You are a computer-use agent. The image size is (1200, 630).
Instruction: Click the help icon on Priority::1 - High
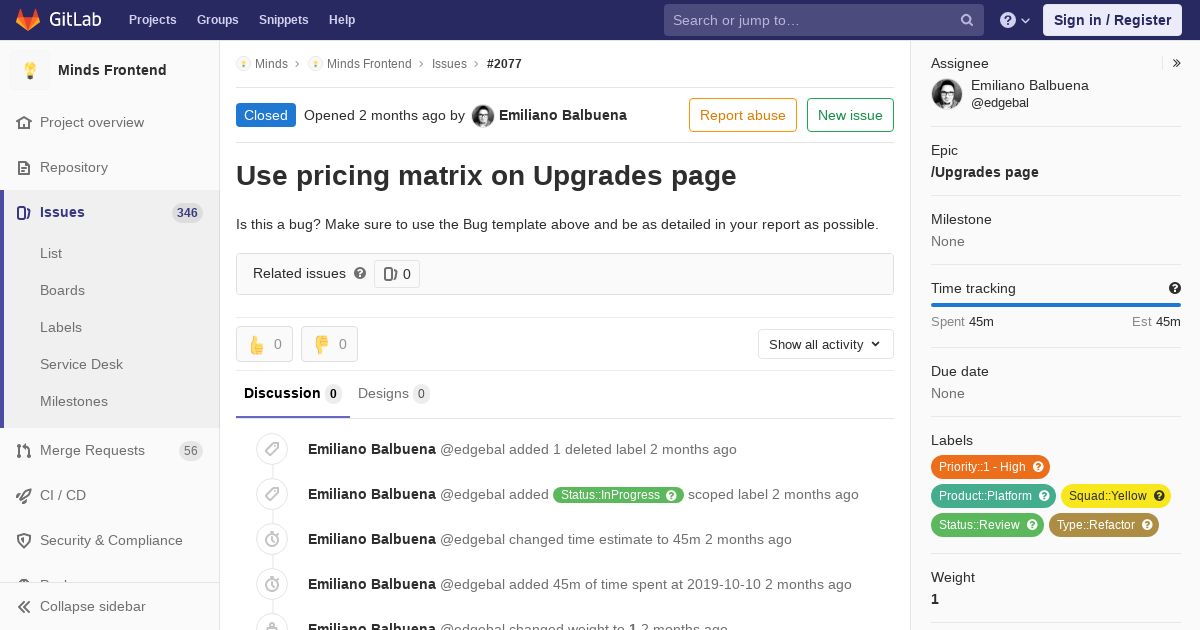tap(1038, 467)
